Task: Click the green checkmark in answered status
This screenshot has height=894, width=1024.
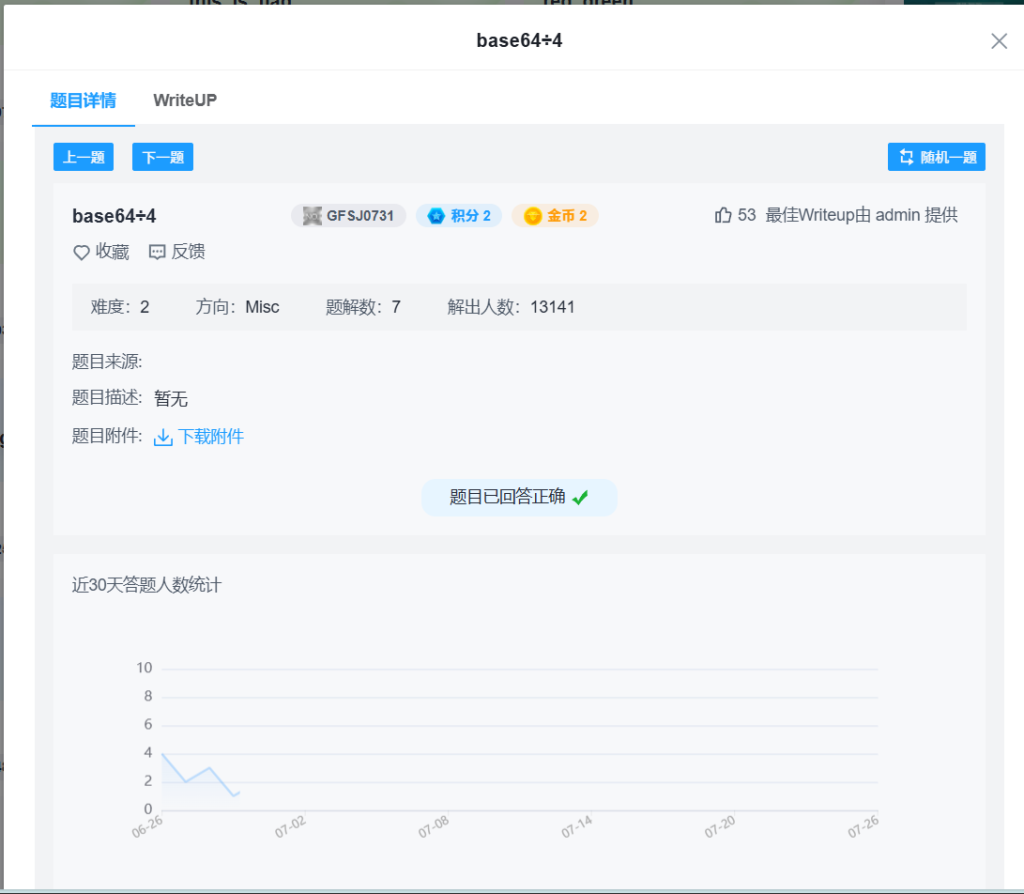Action: [x=580, y=497]
